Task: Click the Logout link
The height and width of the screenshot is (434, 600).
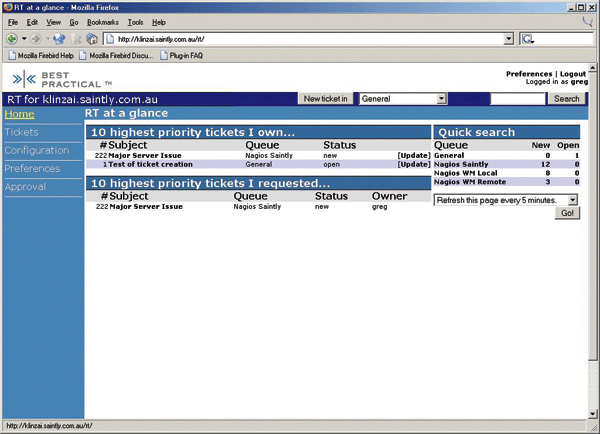Action: point(573,74)
